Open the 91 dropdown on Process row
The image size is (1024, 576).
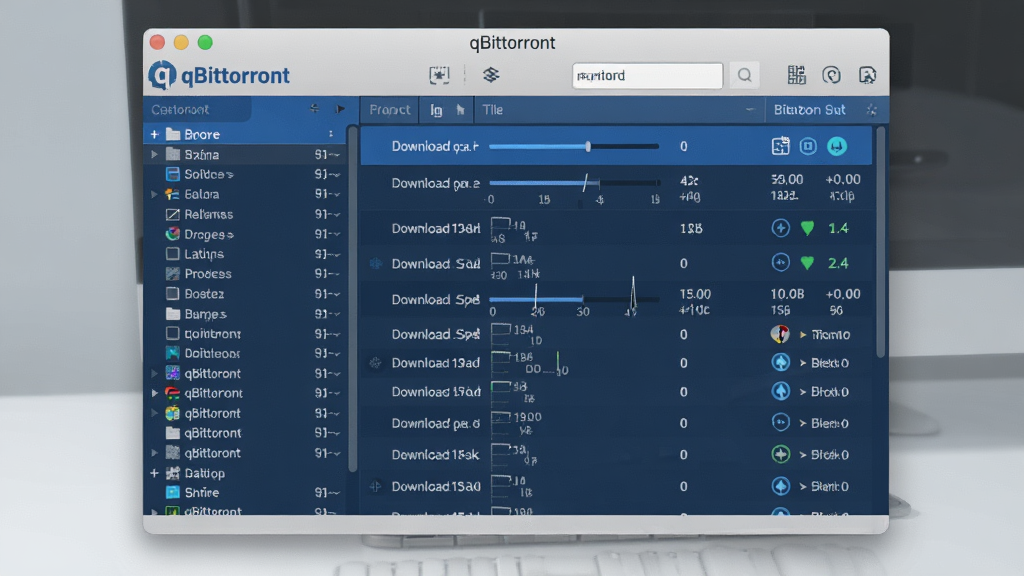328,274
